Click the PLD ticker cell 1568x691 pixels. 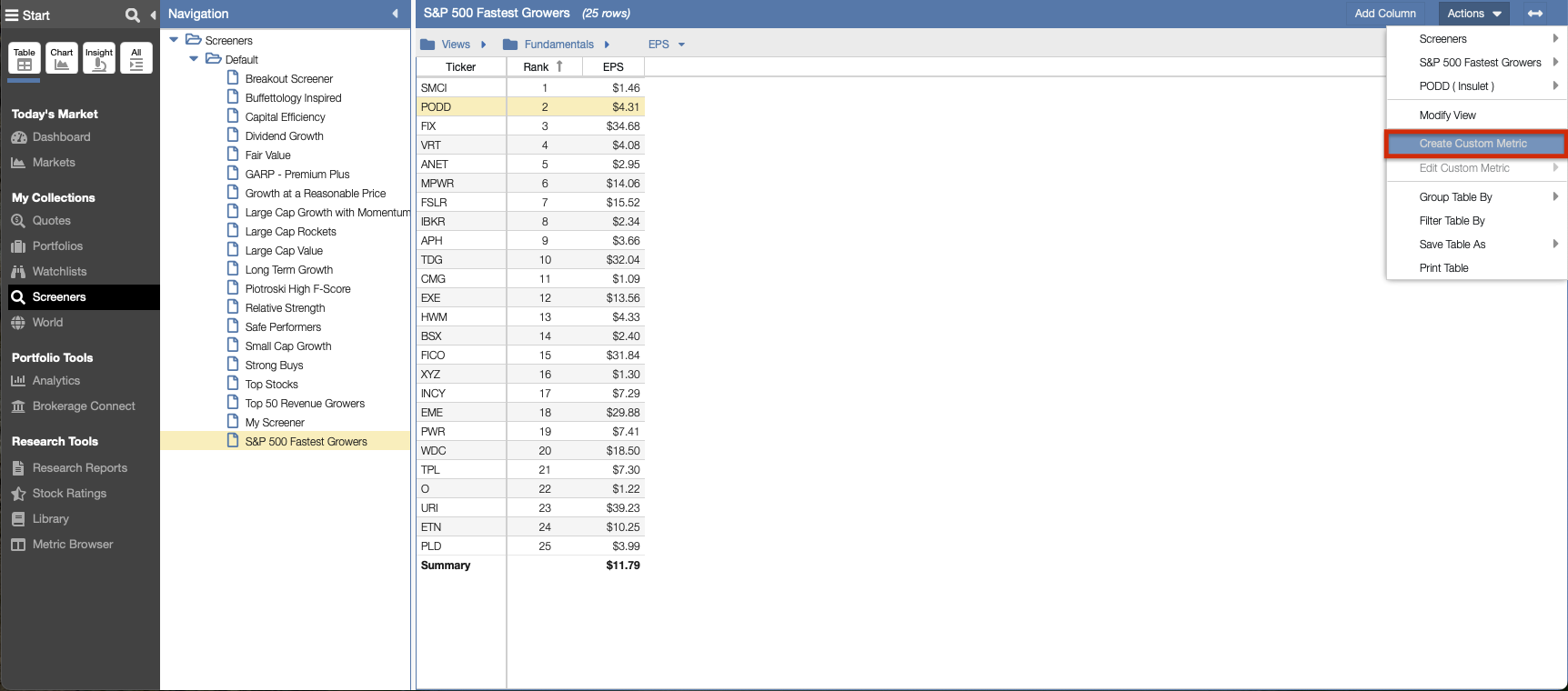461,546
